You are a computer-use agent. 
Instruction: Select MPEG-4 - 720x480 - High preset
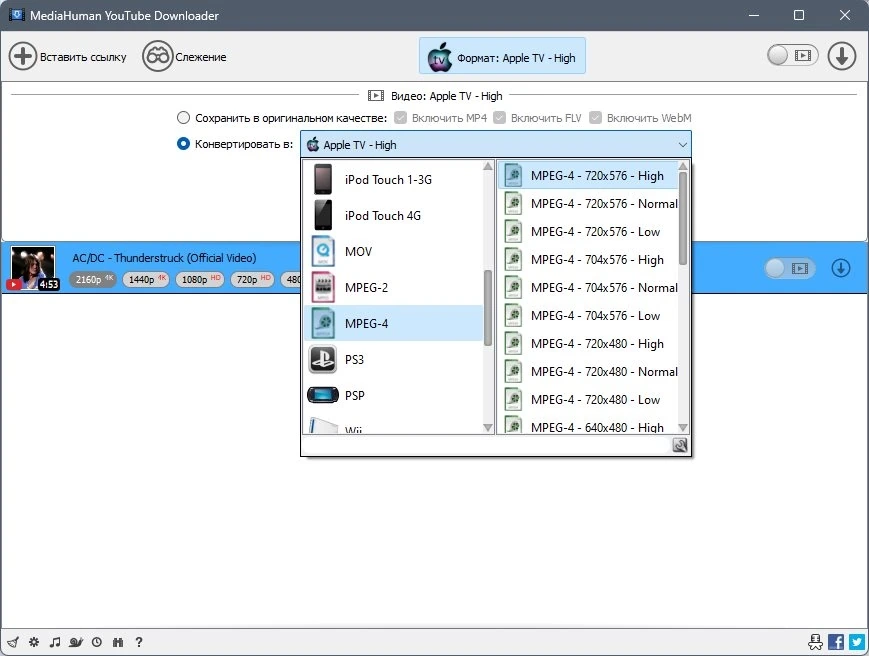tap(588, 344)
